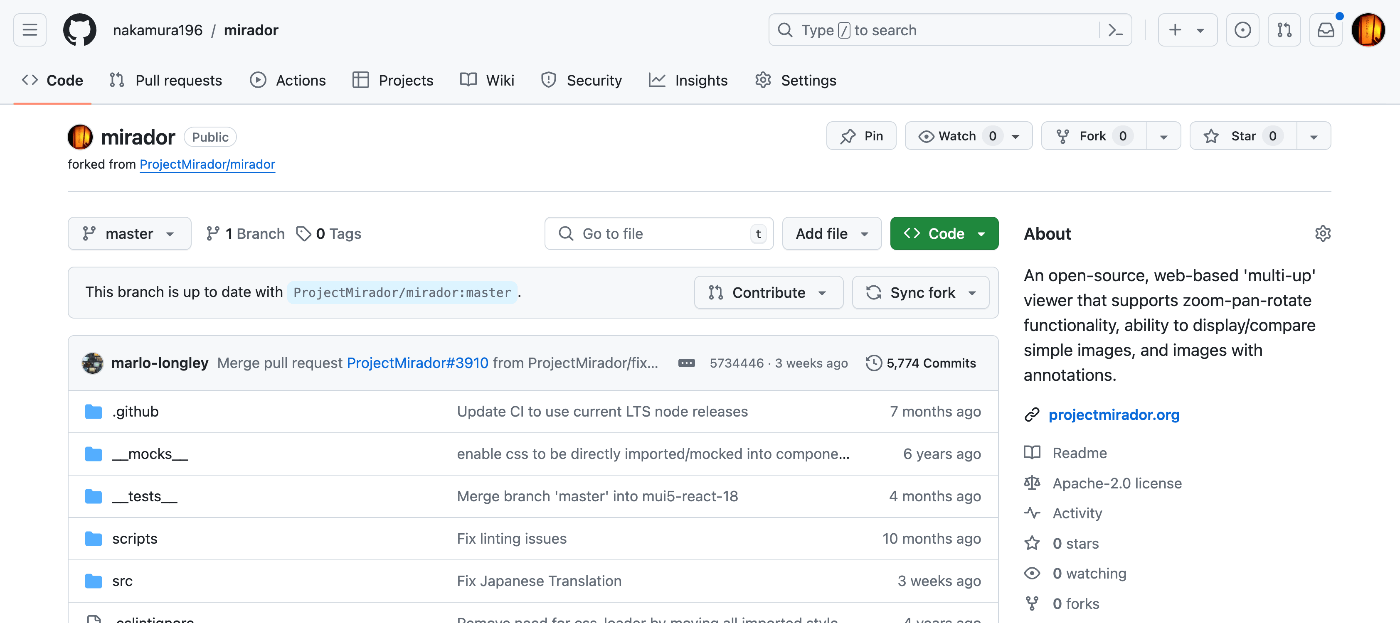
Task: Open the notifications inbox
Action: pyautogui.click(x=1326, y=30)
